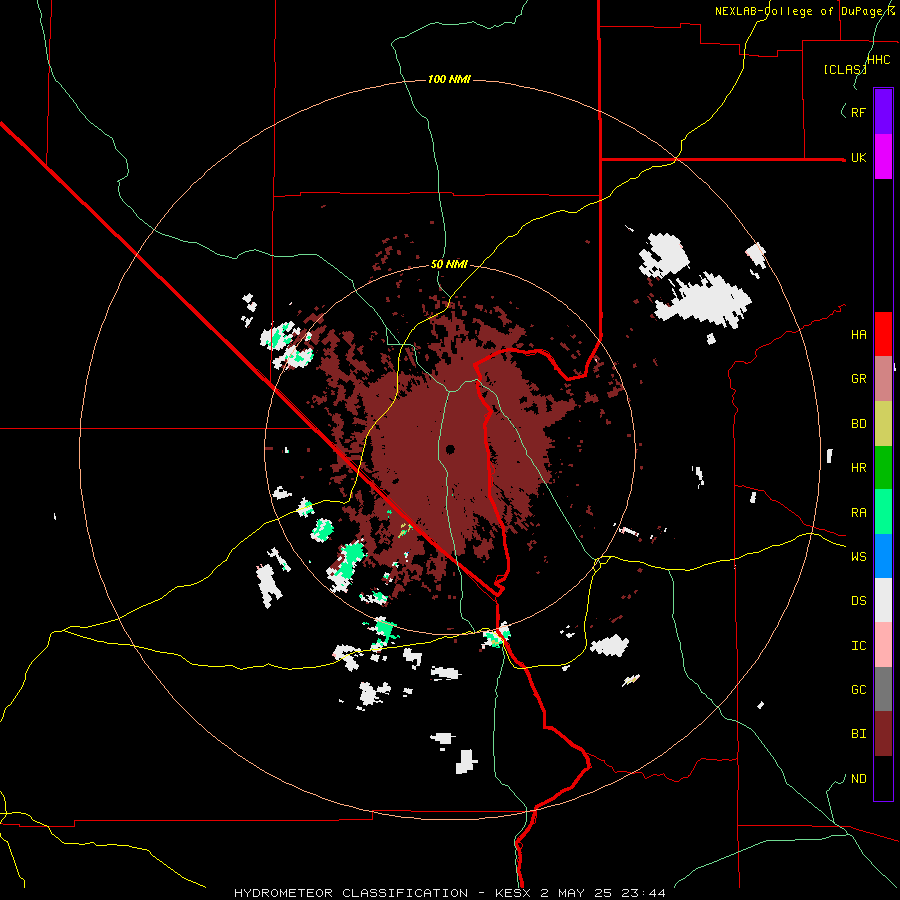Click the DS white legend color block
Screen dimensions: 900x900
point(883,600)
